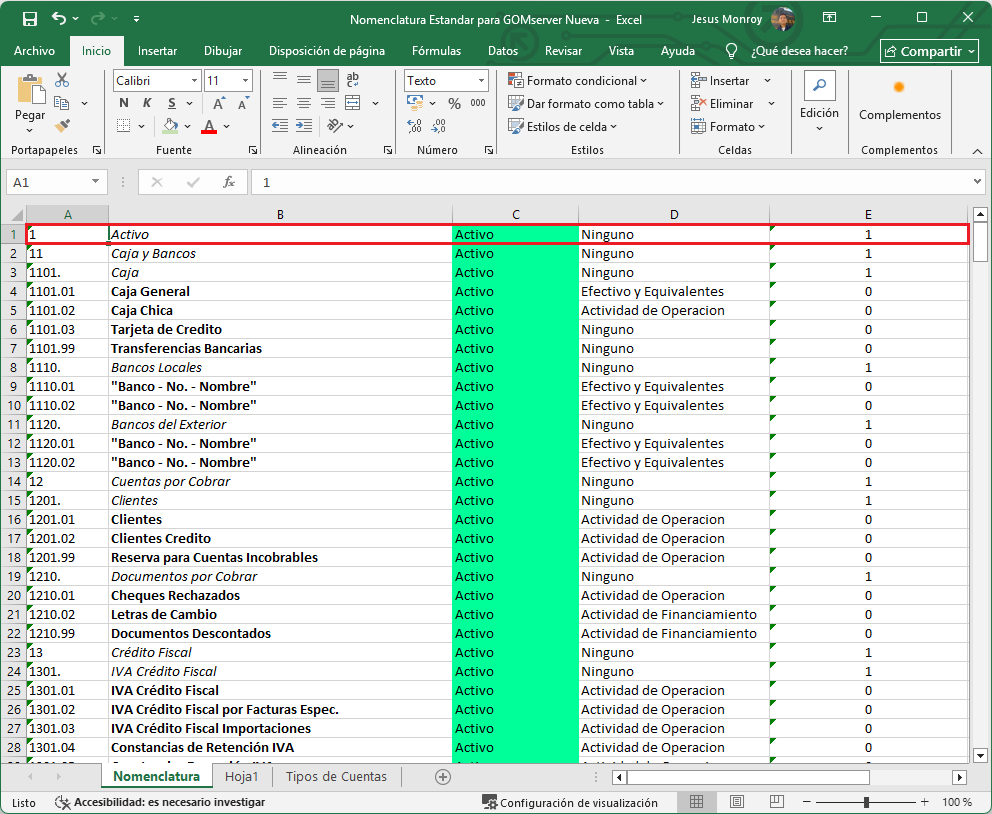Toggle bold formatting with the N button

[123, 102]
